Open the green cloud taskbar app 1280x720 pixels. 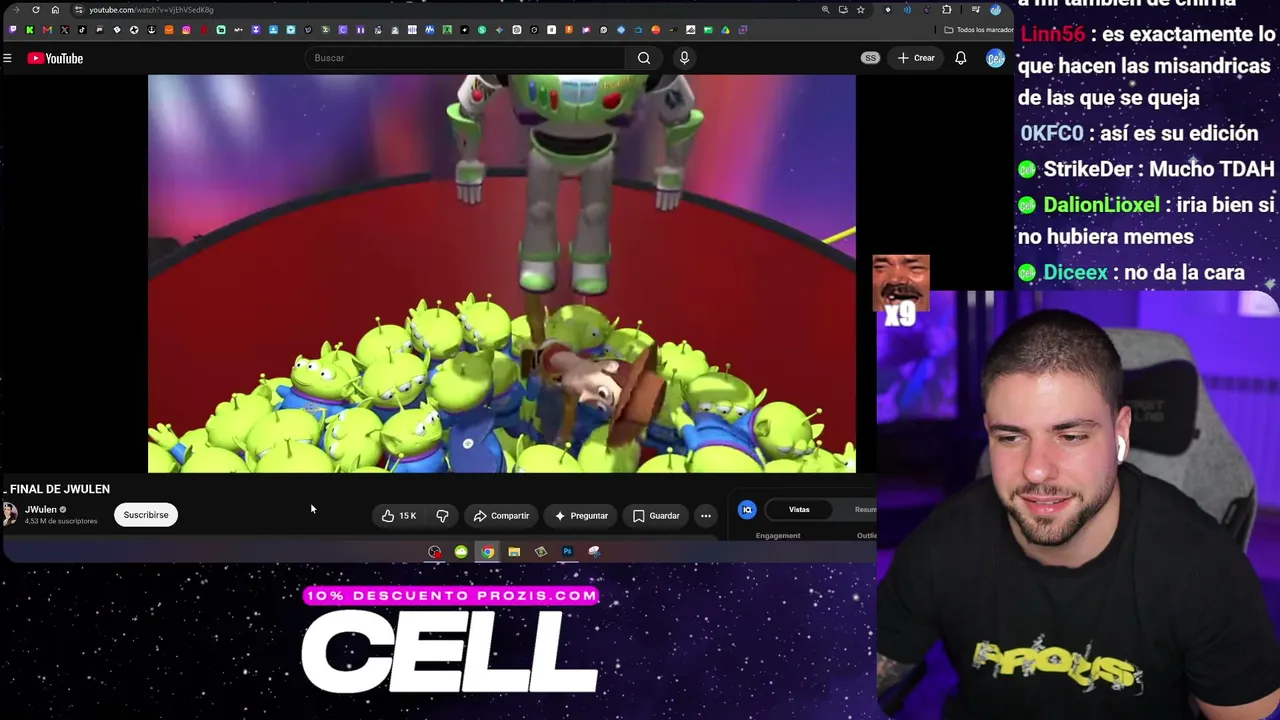click(x=461, y=552)
